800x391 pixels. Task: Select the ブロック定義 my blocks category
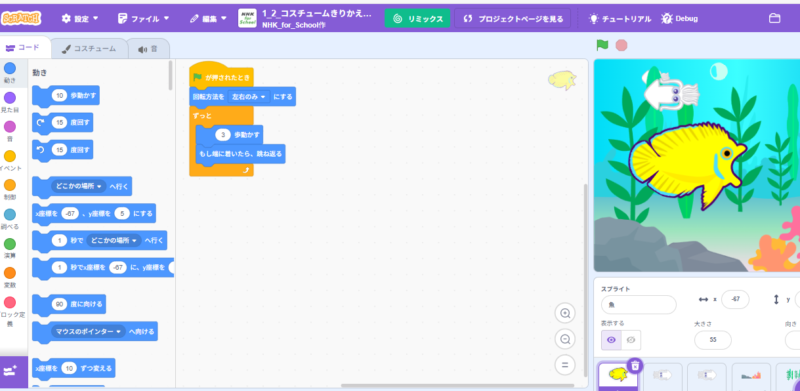tap(11, 311)
